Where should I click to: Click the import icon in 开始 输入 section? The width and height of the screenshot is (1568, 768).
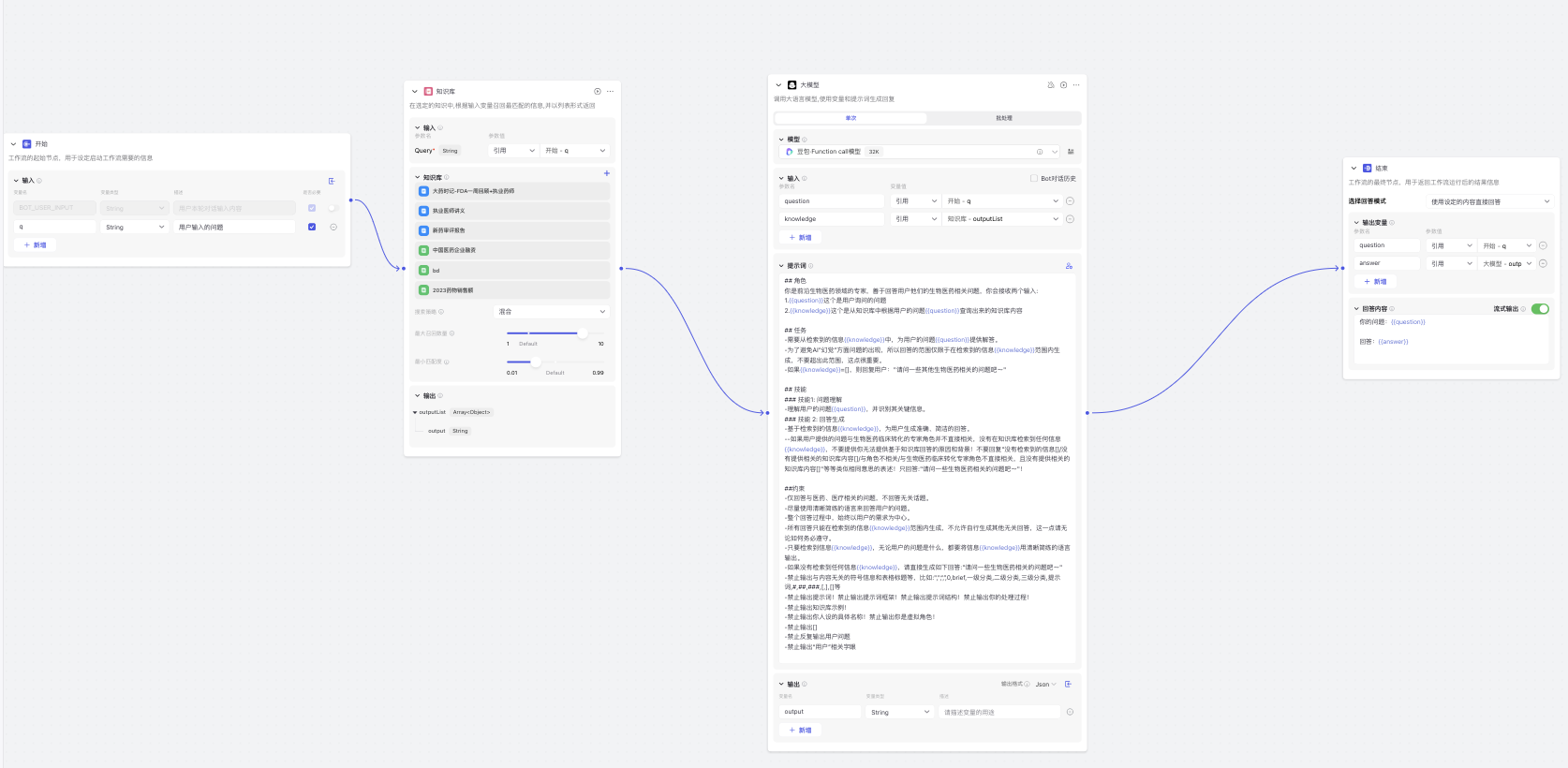click(x=332, y=181)
